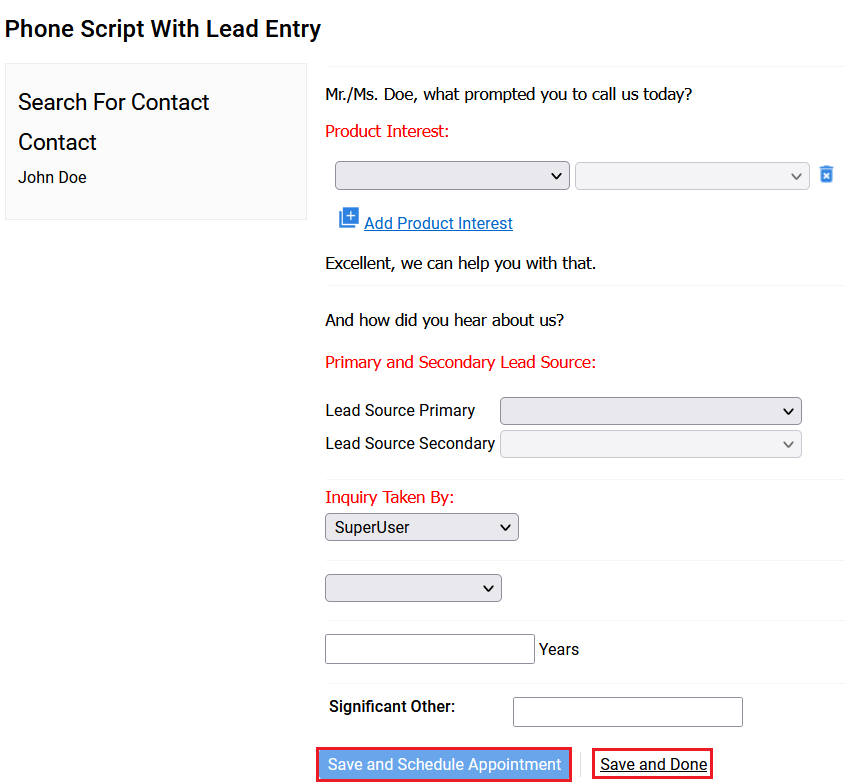Click the Phone Script With Lead Entry title
The height and width of the screenshot is (783, 845).
[x=163, y=29]
